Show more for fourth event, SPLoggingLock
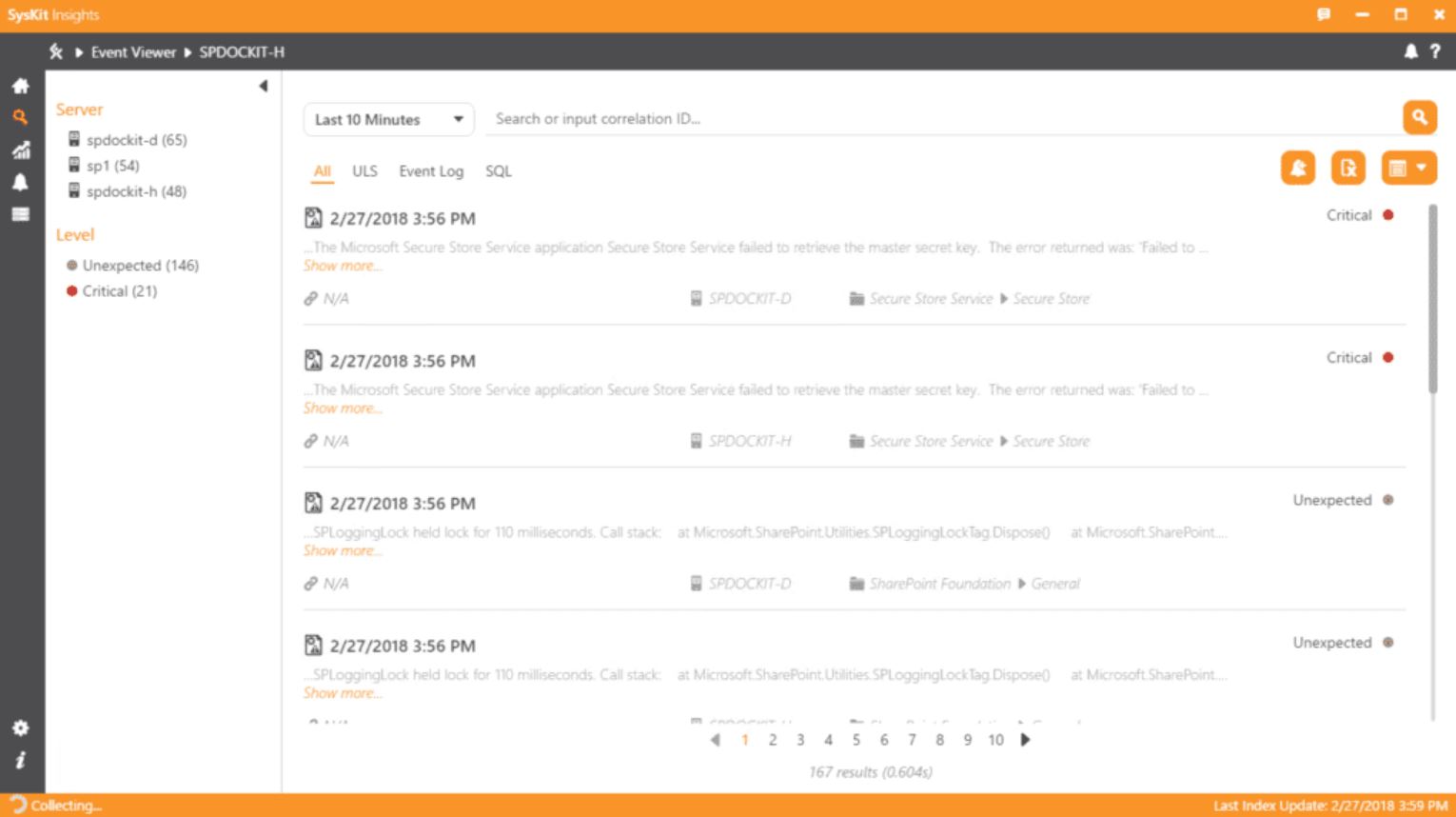This screenshot has height=817, width=1456. click(x=343, y=694)
